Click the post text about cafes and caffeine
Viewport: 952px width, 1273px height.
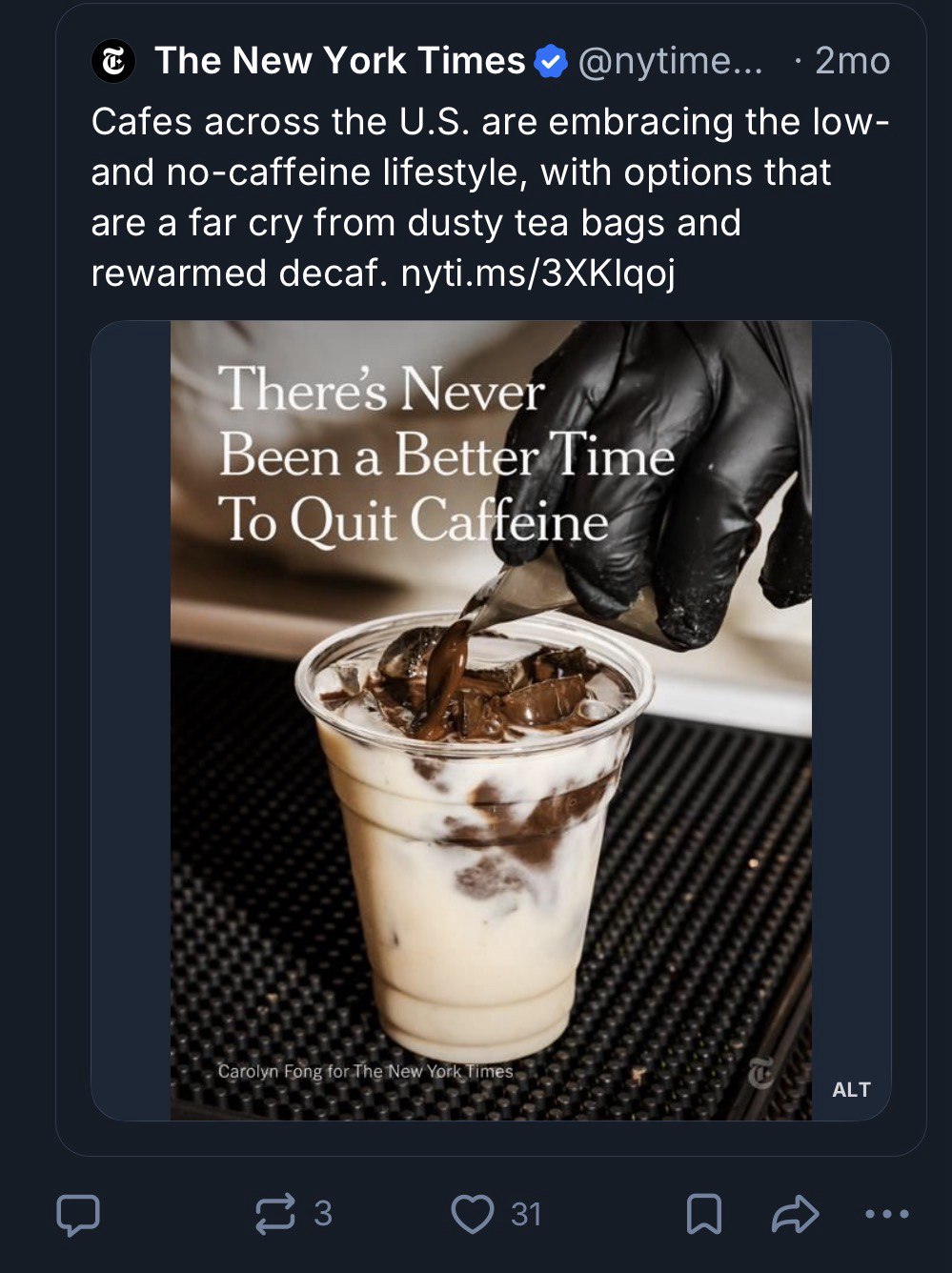(x=491, y=197)
